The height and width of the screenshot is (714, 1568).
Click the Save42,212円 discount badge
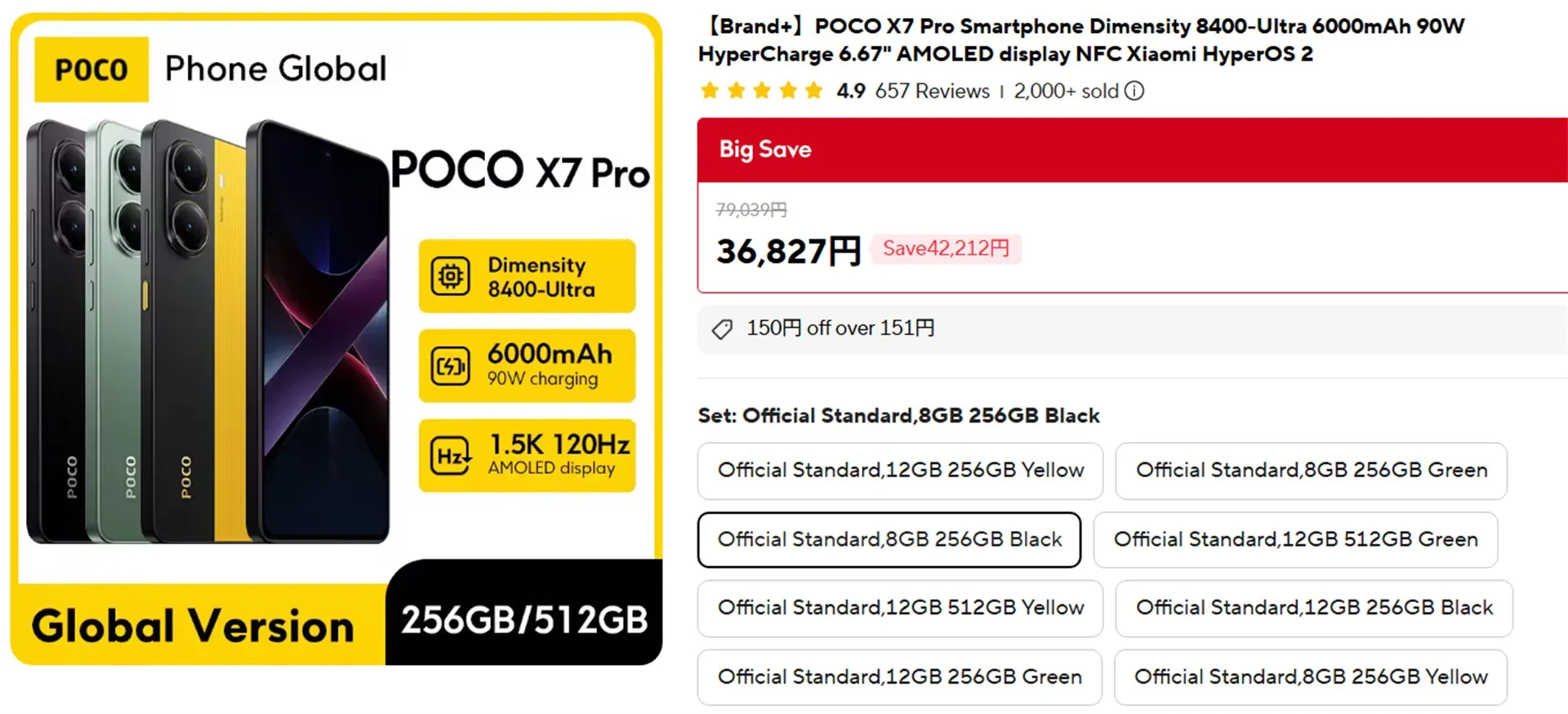coord(946,248)
